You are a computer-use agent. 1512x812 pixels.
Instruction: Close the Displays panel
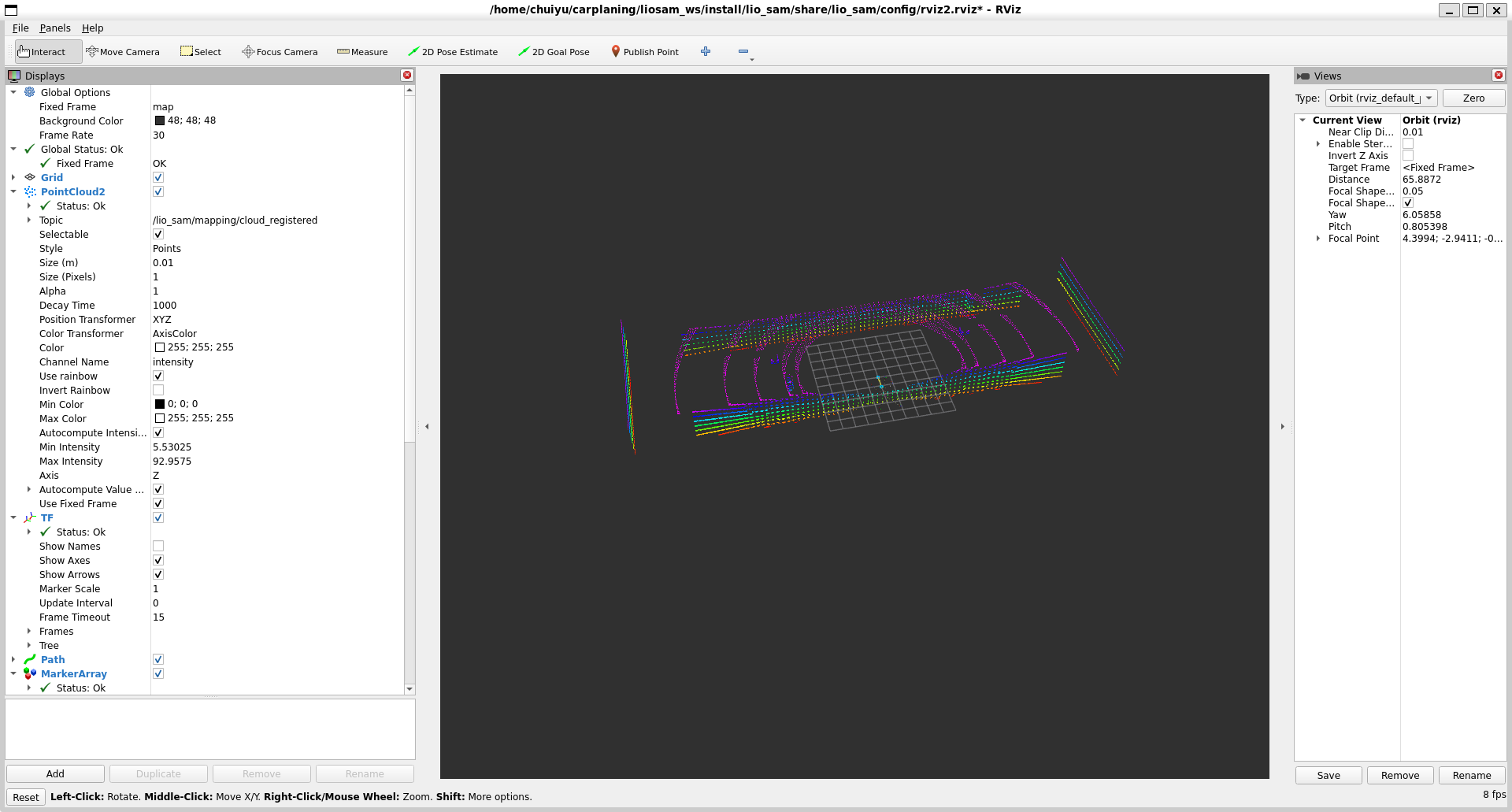click(x=407, y=76)
